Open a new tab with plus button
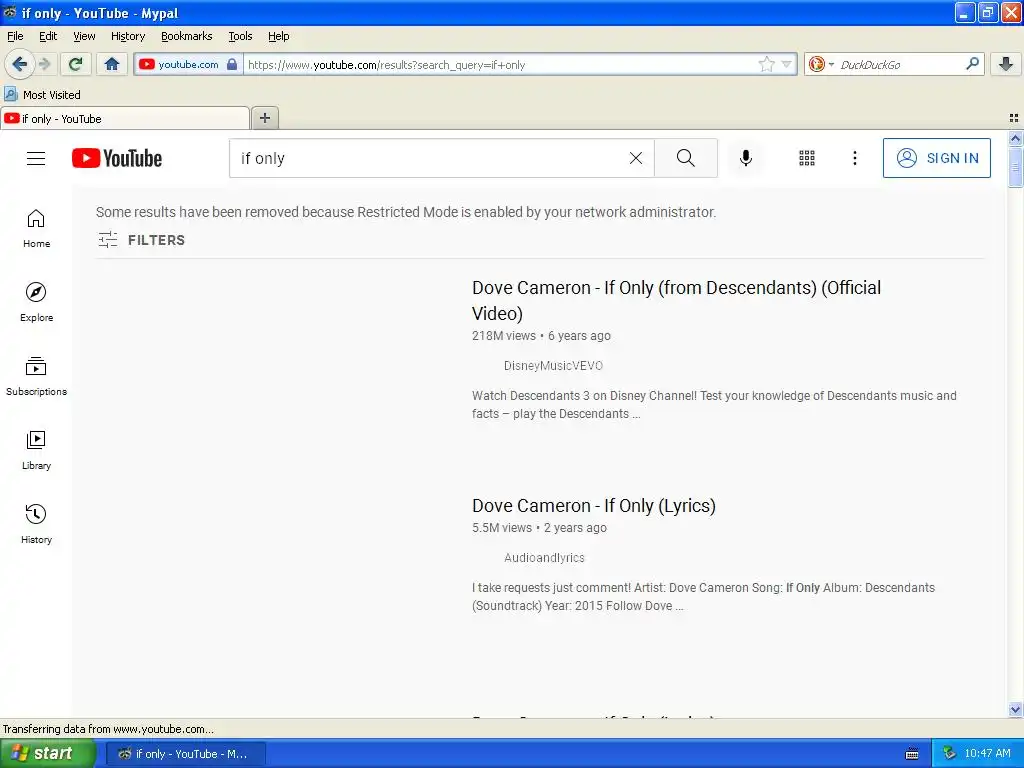This screenshot has width=1024, height=768. [264, 118]
